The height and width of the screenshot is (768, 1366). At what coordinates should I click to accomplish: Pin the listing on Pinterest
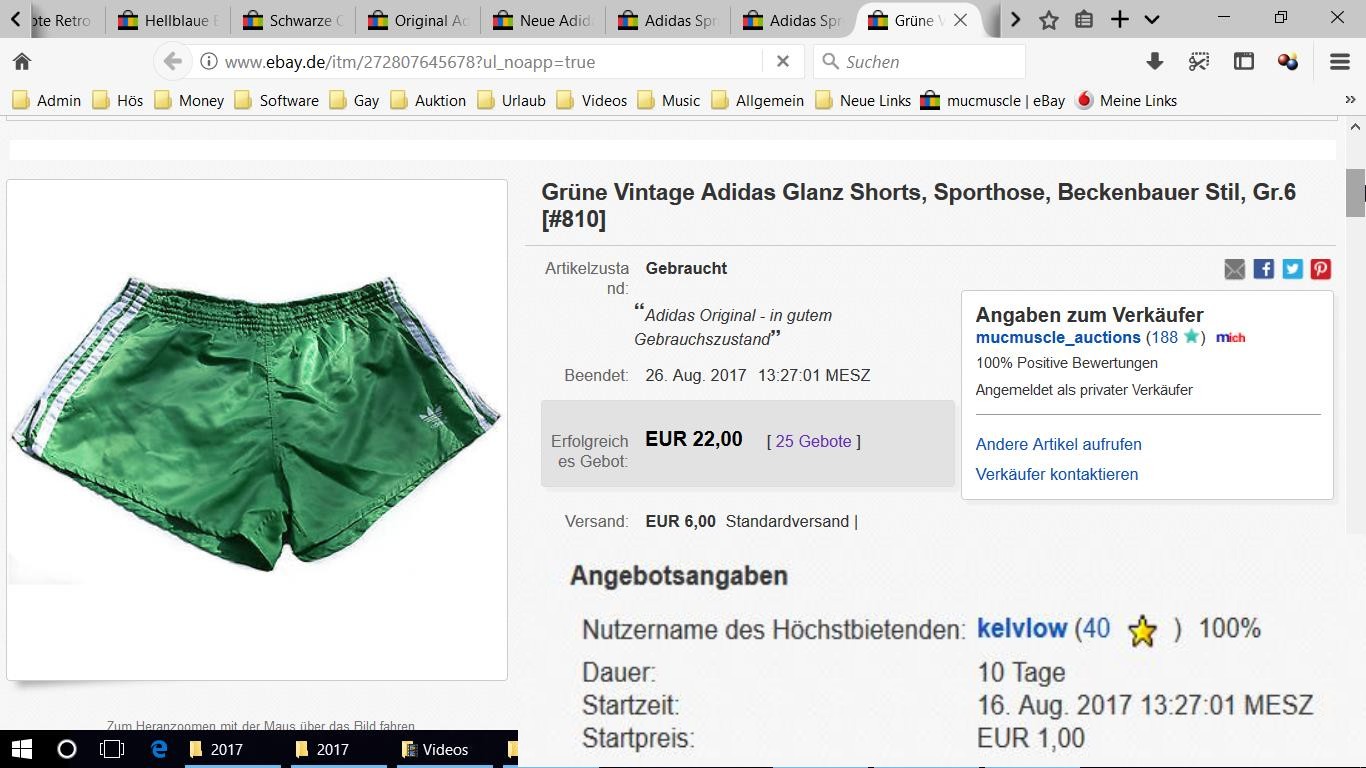coord(1321,269)
